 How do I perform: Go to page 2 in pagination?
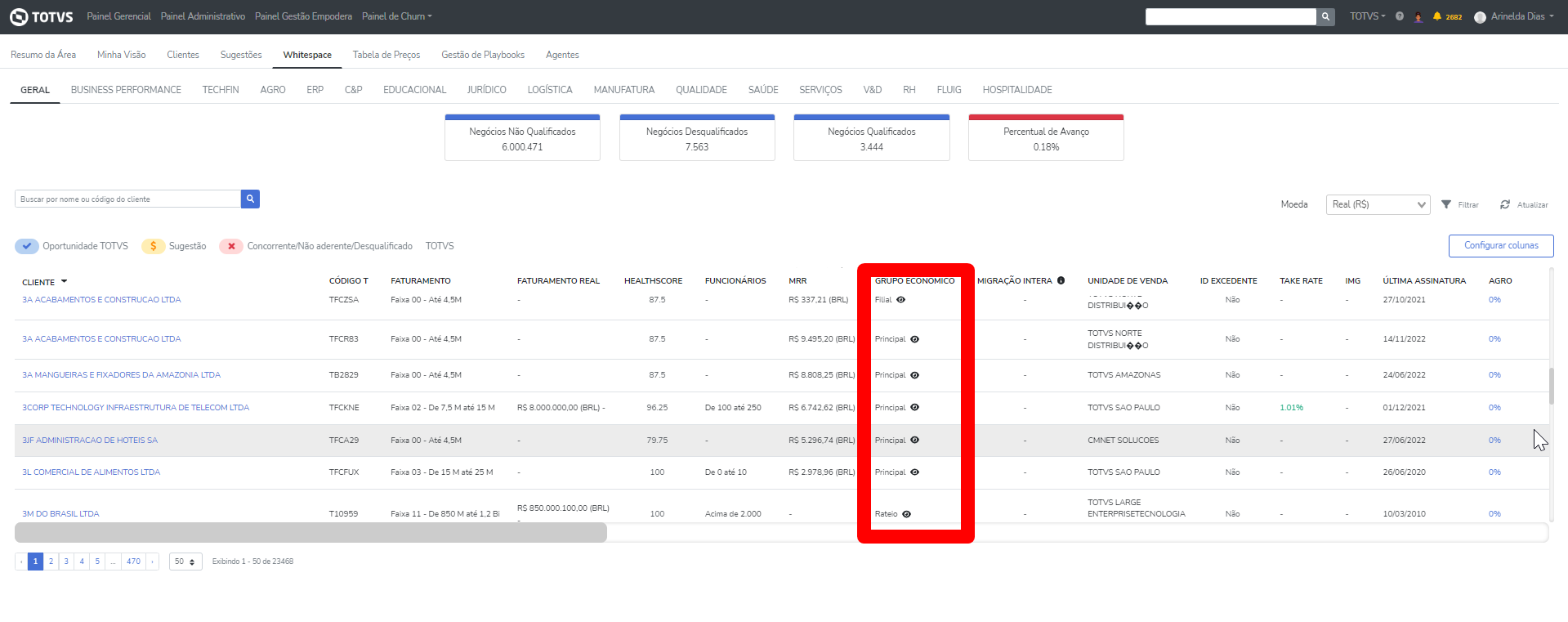tap(51, 562)
